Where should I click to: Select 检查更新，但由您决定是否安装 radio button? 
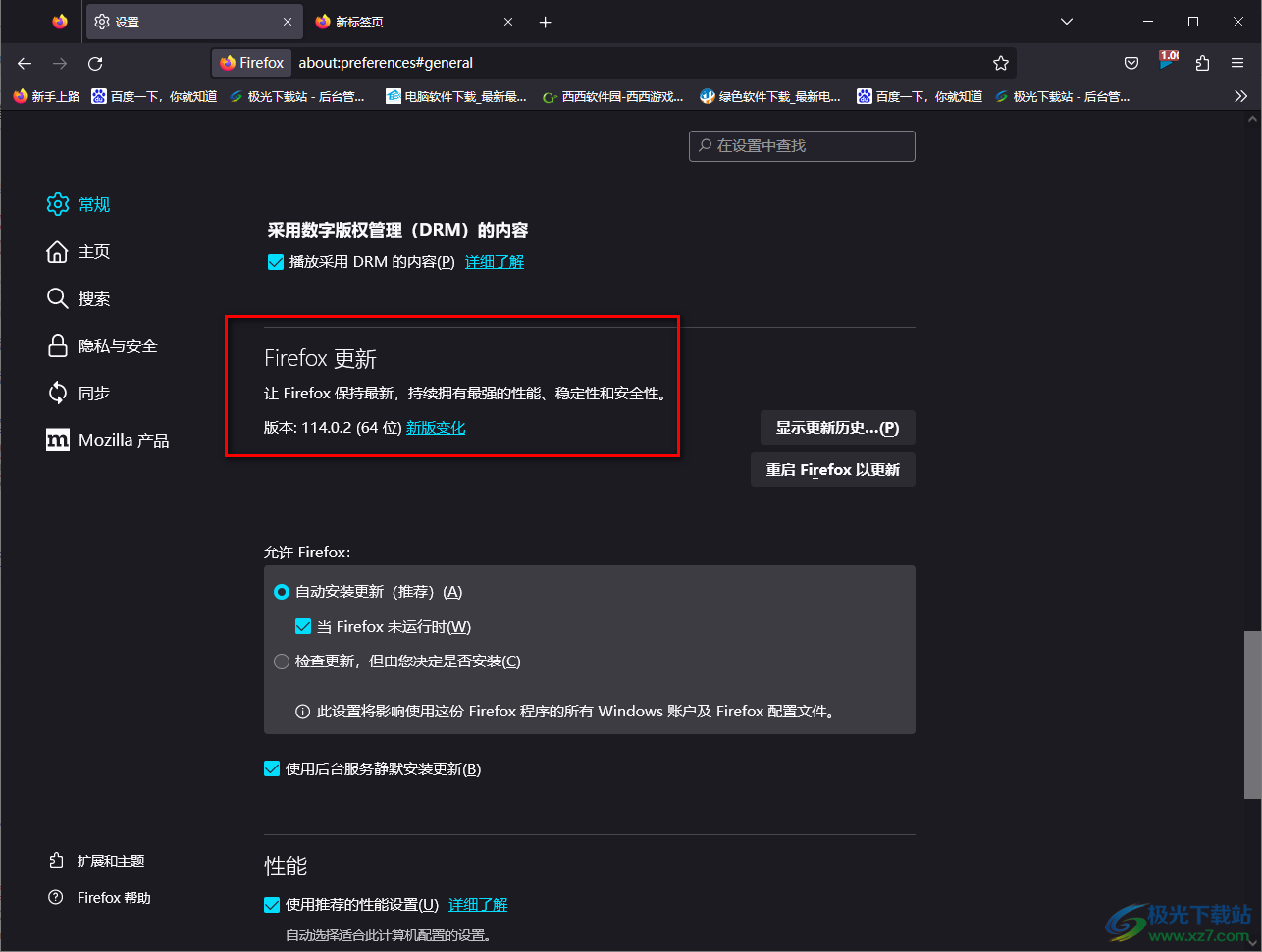point(282,661)
